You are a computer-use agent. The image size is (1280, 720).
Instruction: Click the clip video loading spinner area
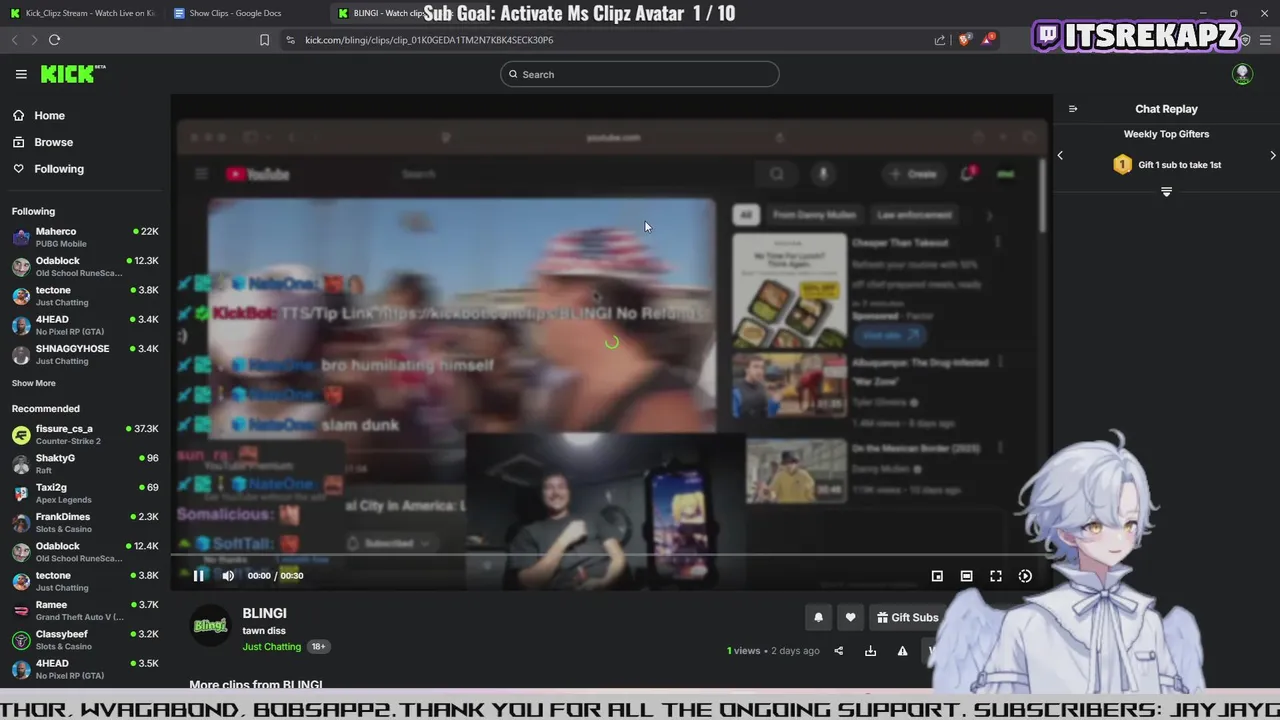[x=612, y=342]
